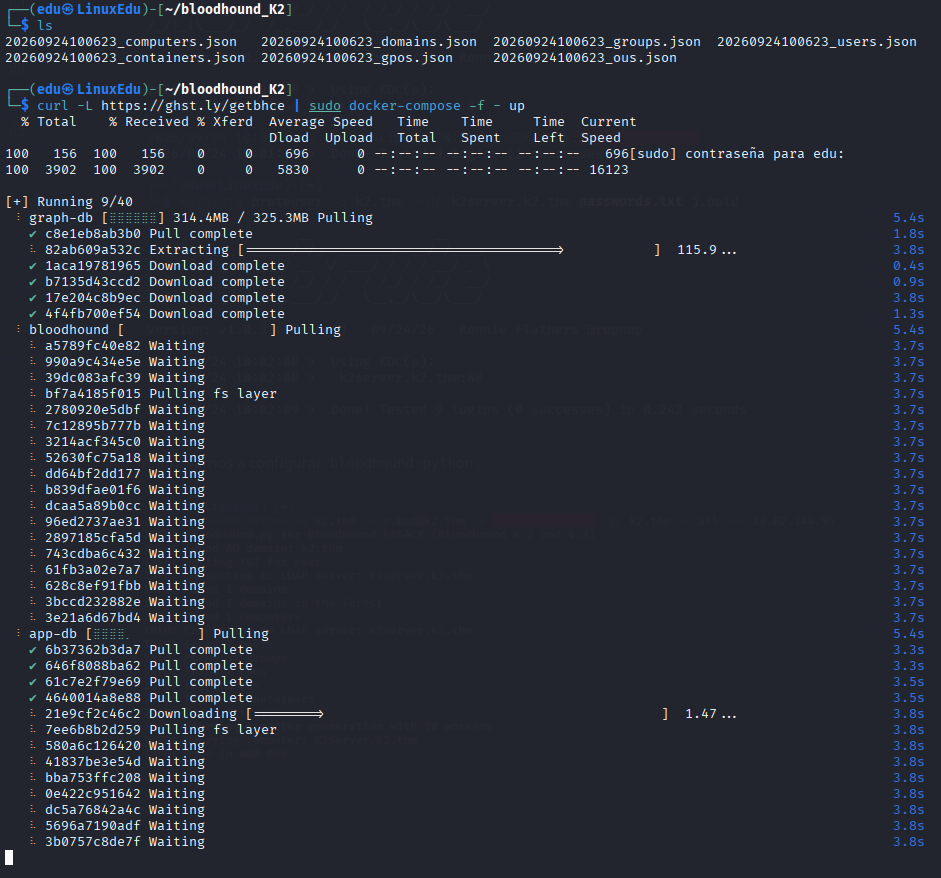Click layer ID 4f4fb700ef54
Viewport: 941px width, 878px height.
pos(92,314)
